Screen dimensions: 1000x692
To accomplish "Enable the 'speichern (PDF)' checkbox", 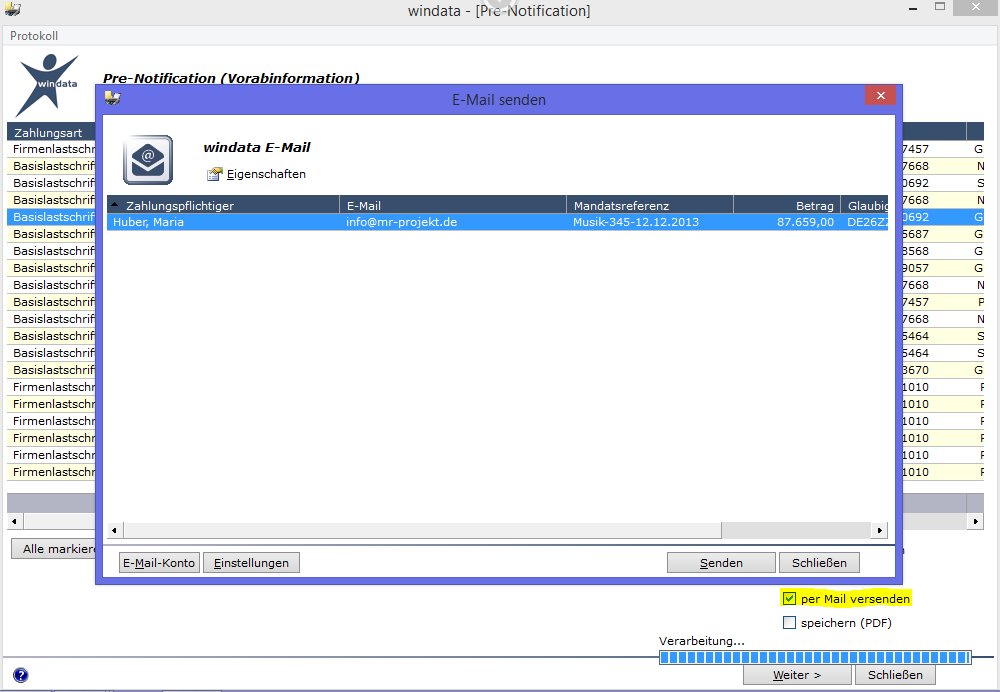I will [790, 622].
